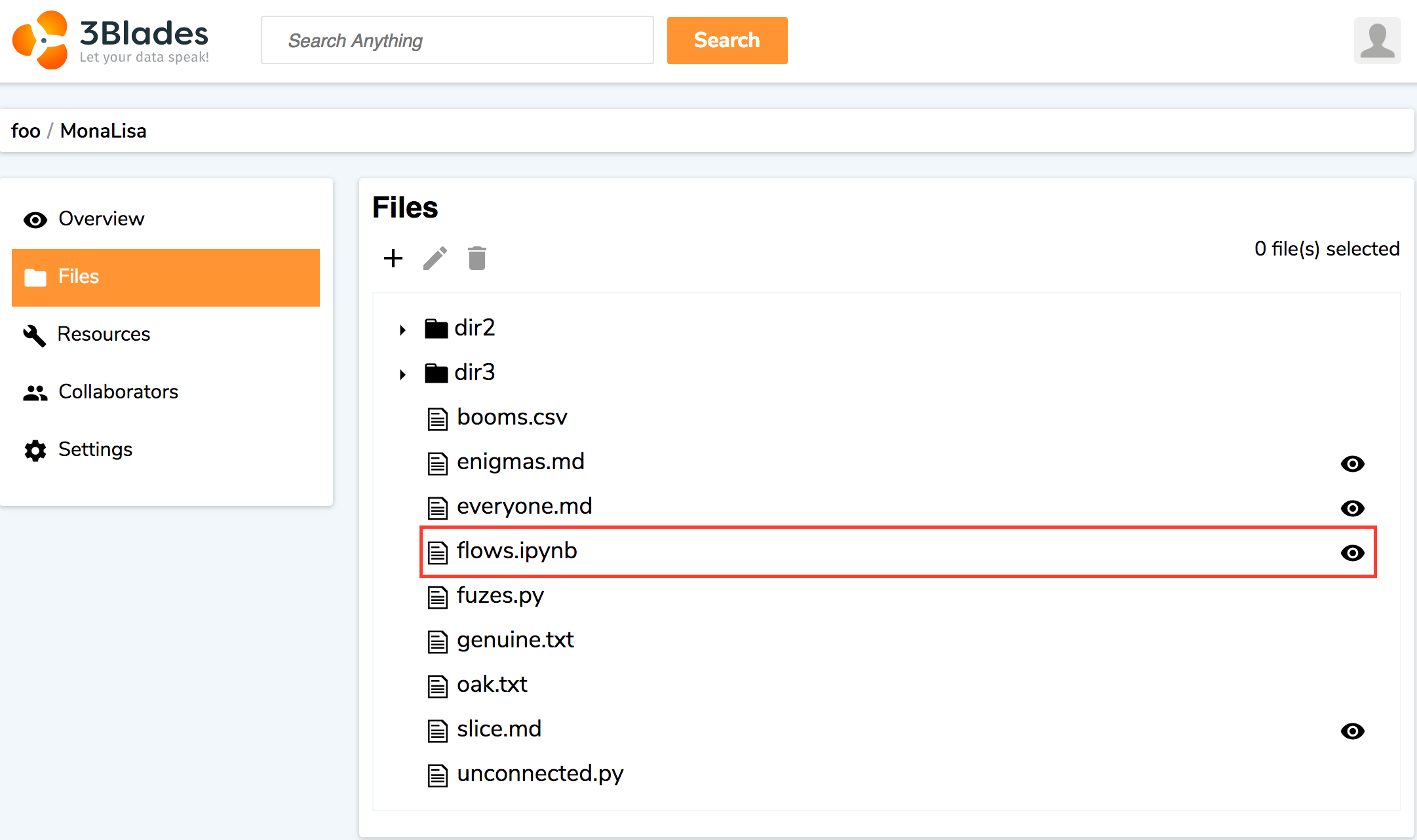This screenshot has height=840, width=1417.
Task: Click the genuine.txt document icon
Action: tap(438, 641)
